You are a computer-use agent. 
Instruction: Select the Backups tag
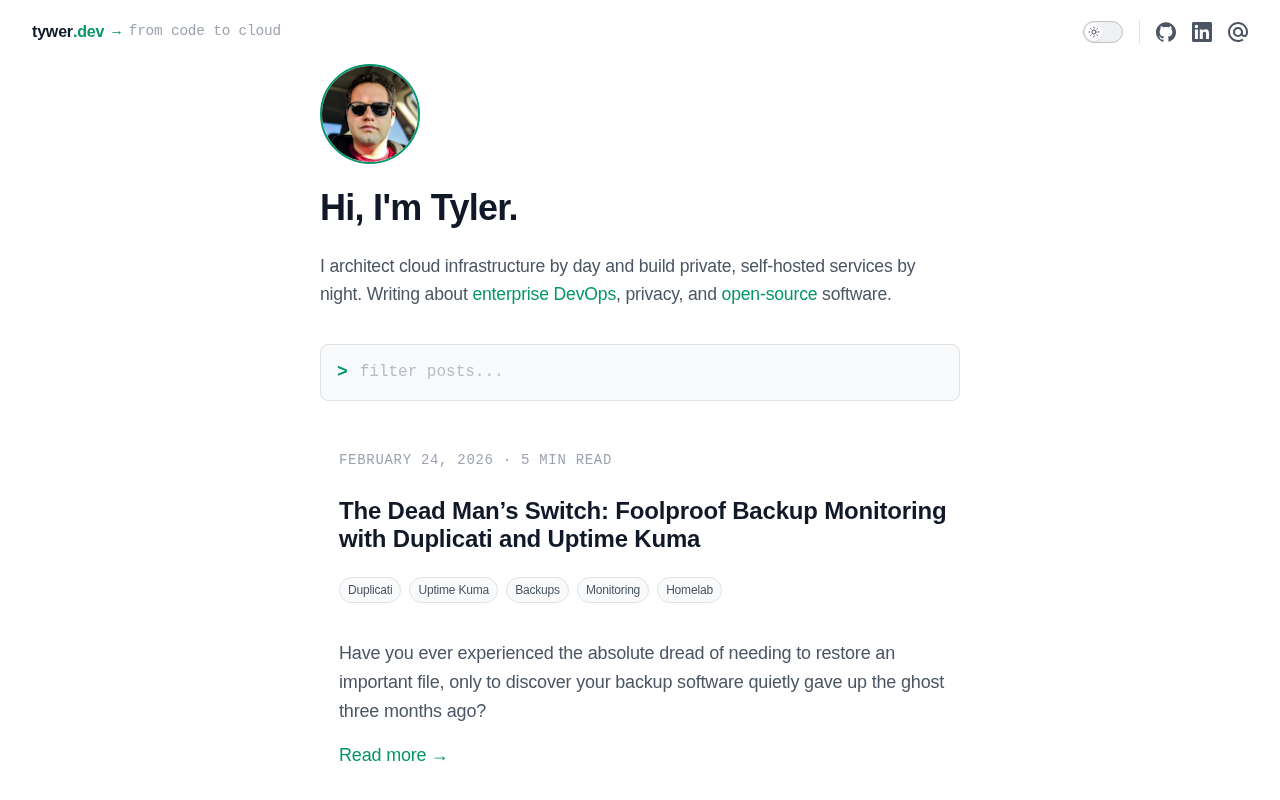(x=537, y=590)
